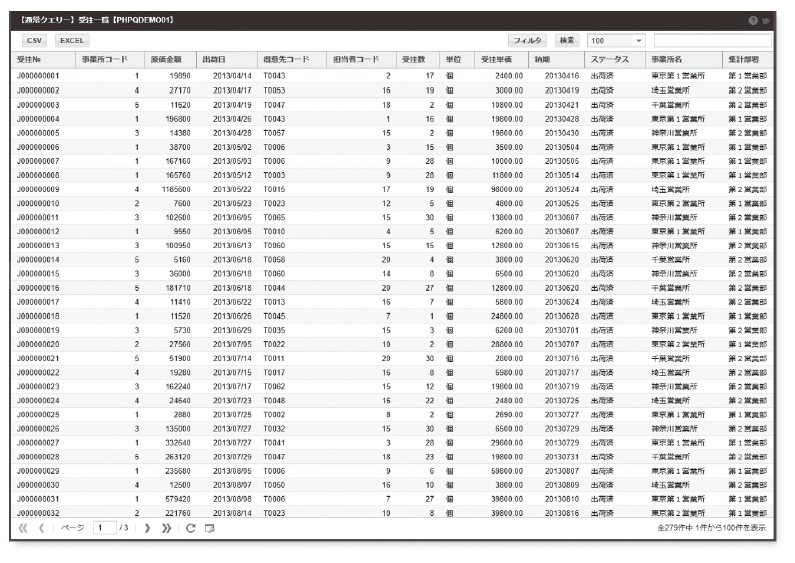Sort by 受注№ column header

pyautogui.click(x=43, y=60)
